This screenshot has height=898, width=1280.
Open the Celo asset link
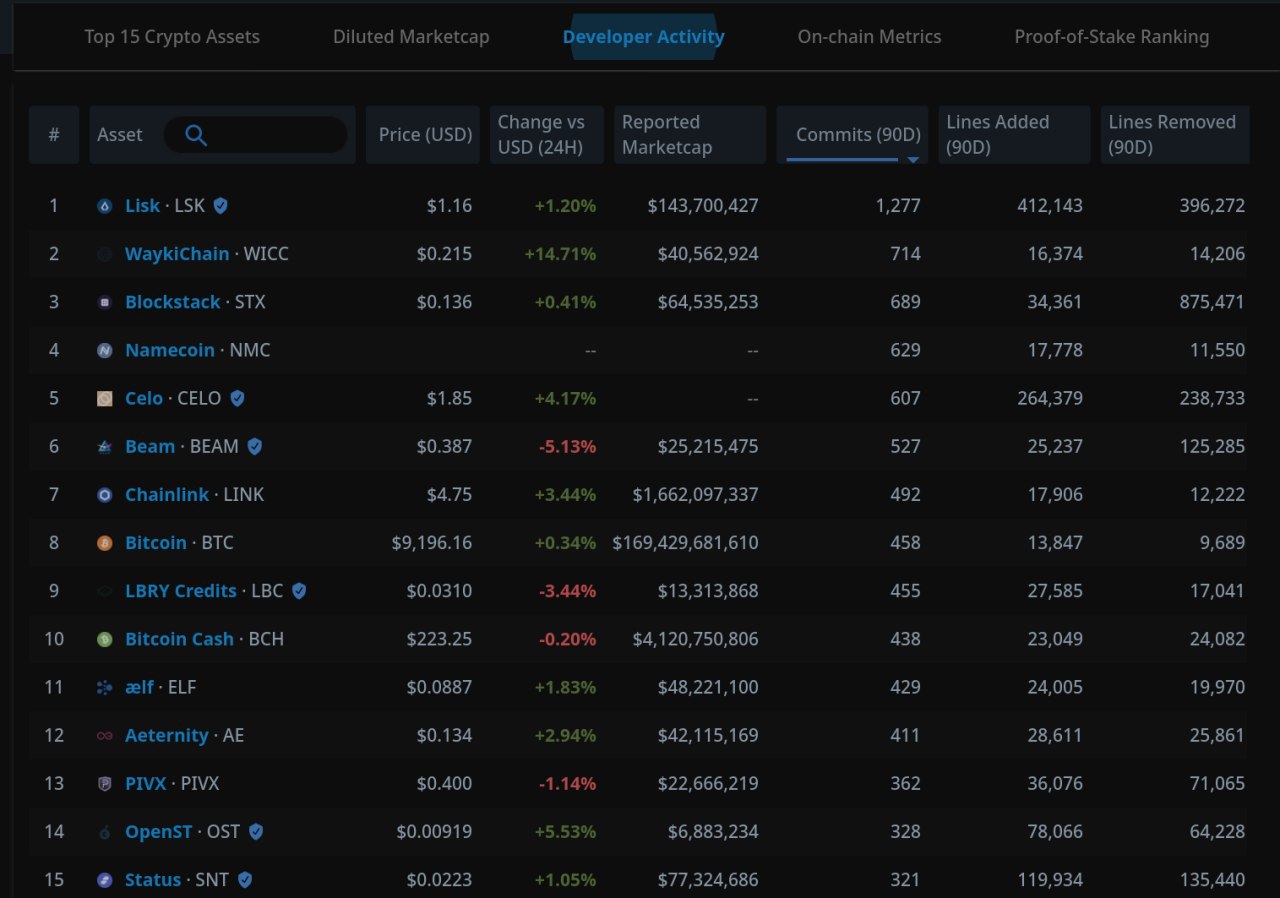(x=144, y=398)
